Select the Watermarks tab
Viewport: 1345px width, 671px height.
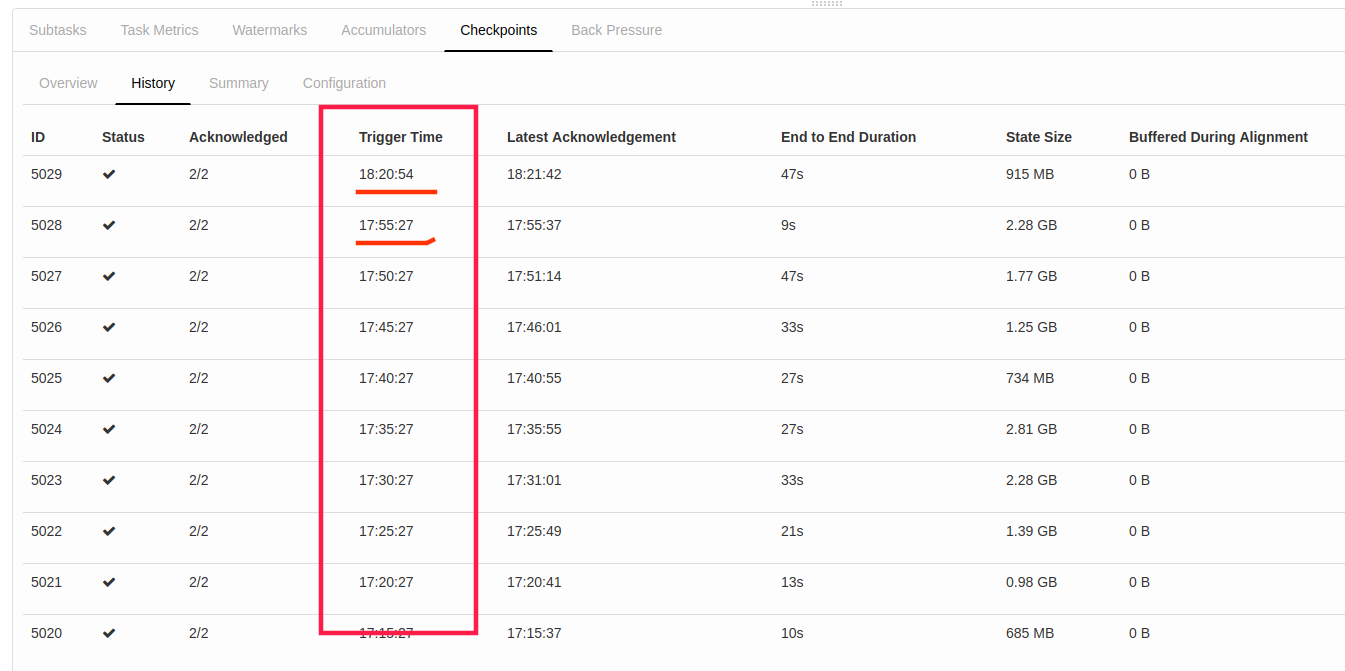(270, 30)
